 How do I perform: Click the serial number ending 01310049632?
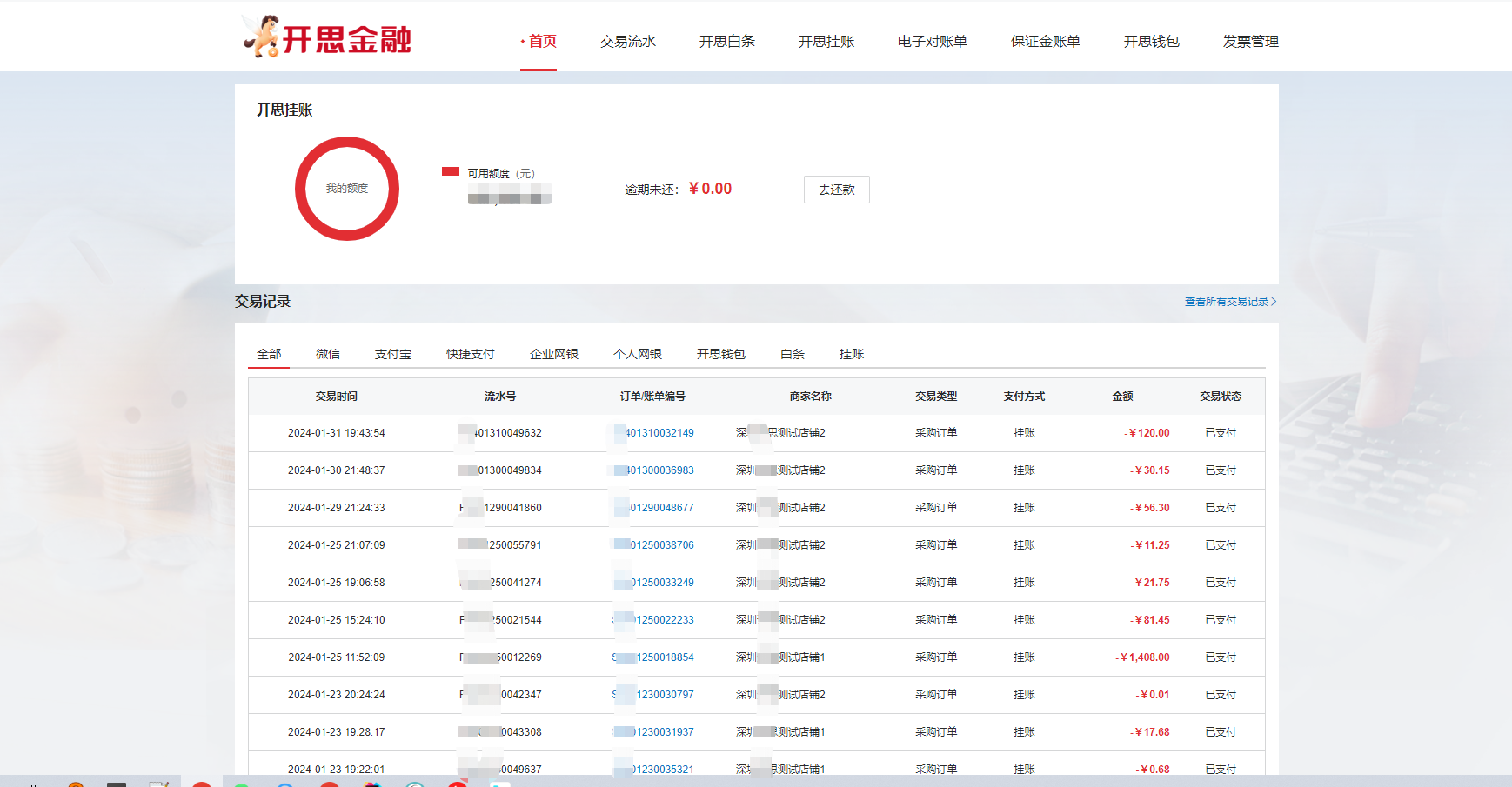501,433
